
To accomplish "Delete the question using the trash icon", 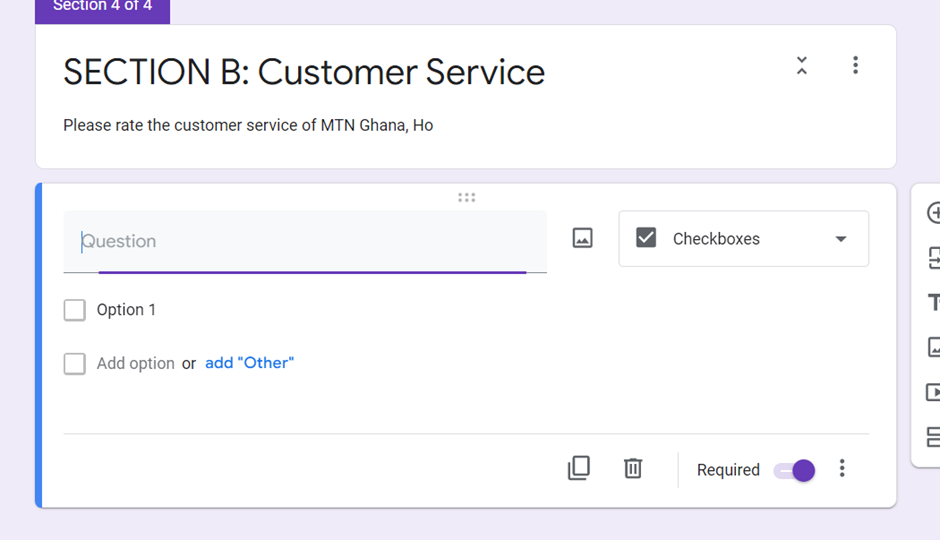I will tap(632, 468).
